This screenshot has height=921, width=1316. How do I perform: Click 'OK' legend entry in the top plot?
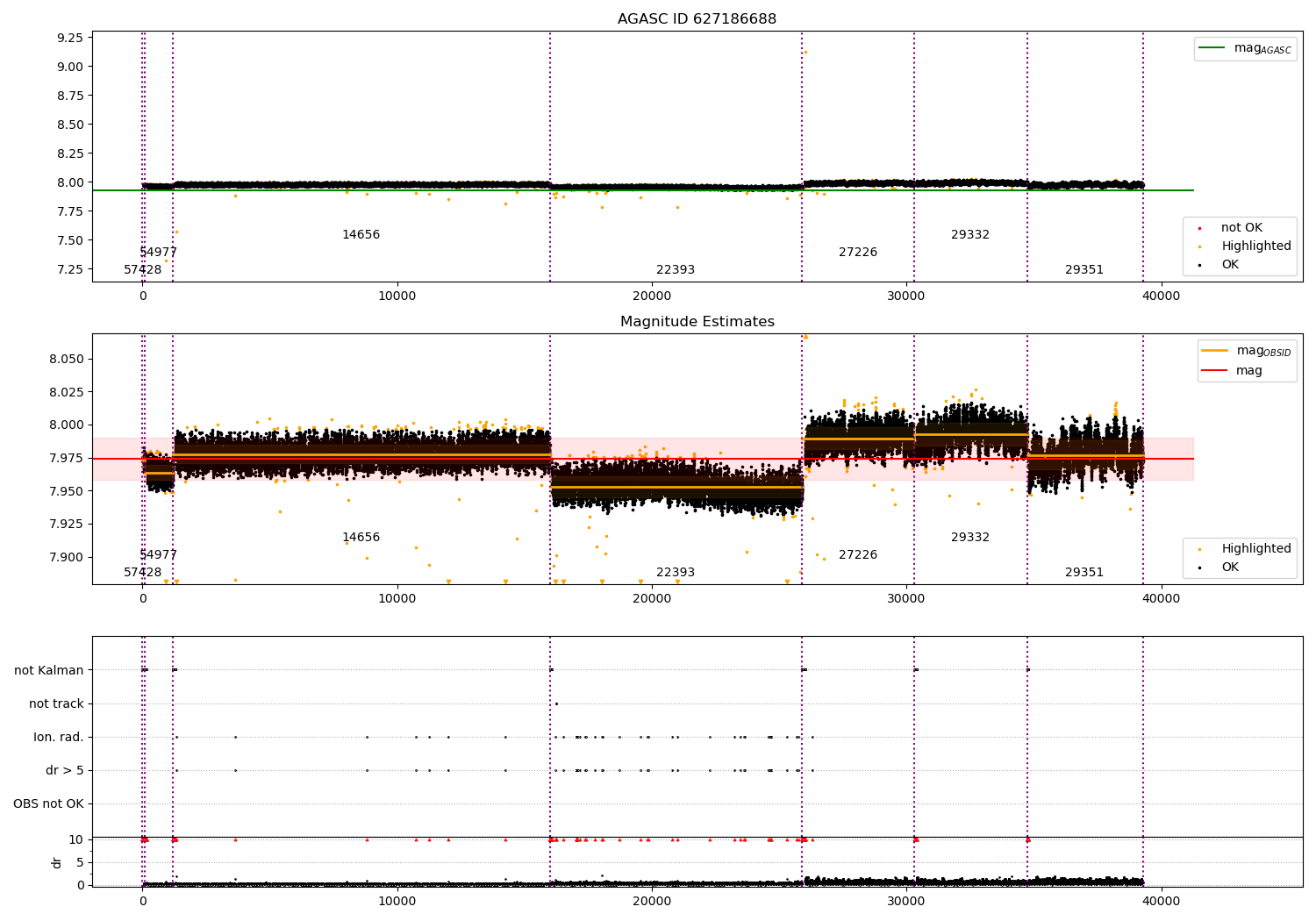click(x=1229, y=265)
